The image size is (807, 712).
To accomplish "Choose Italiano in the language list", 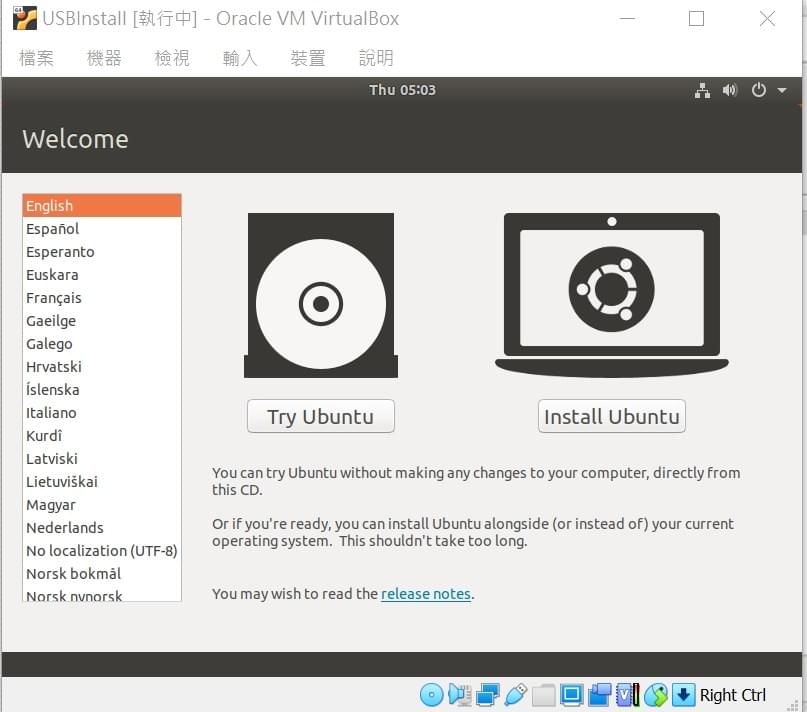I will click(102, 412).
